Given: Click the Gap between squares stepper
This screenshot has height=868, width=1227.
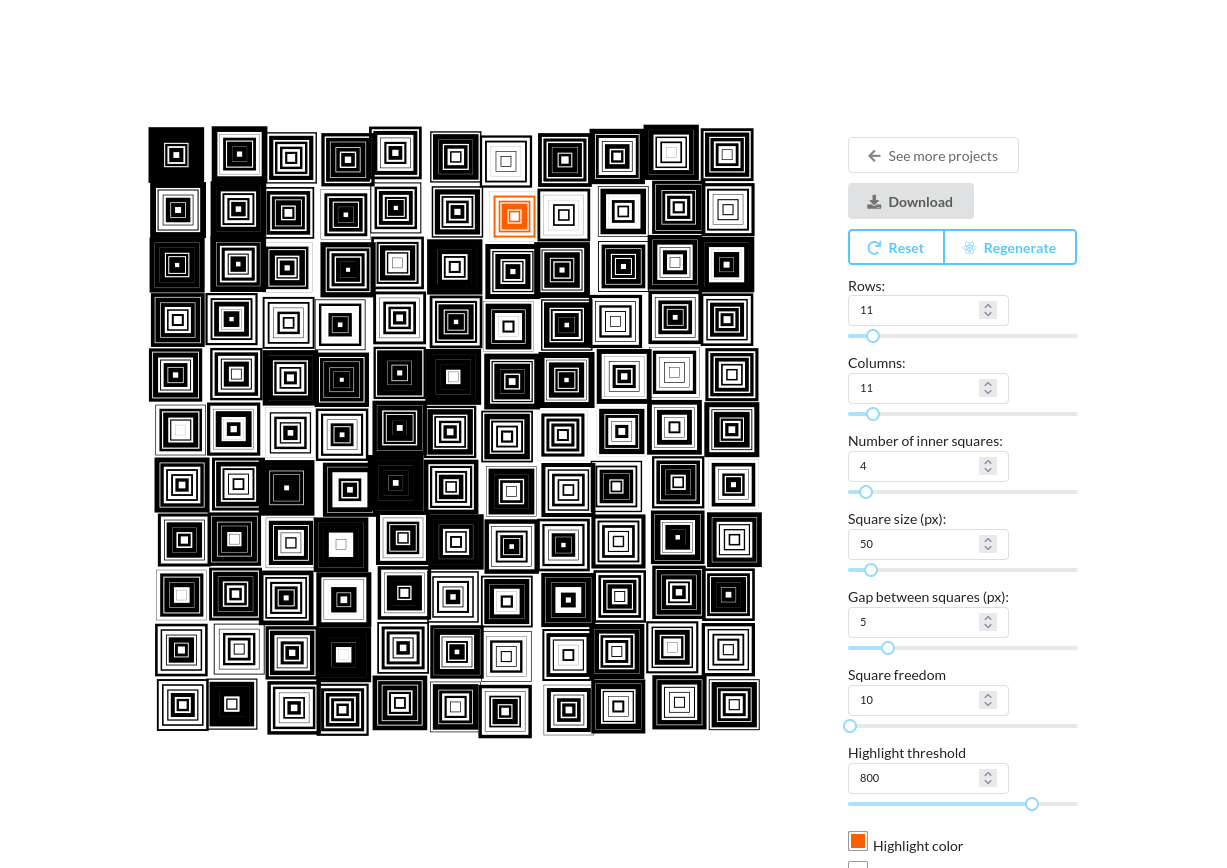Looking at the screenshot, I should (x=988, y=622).
